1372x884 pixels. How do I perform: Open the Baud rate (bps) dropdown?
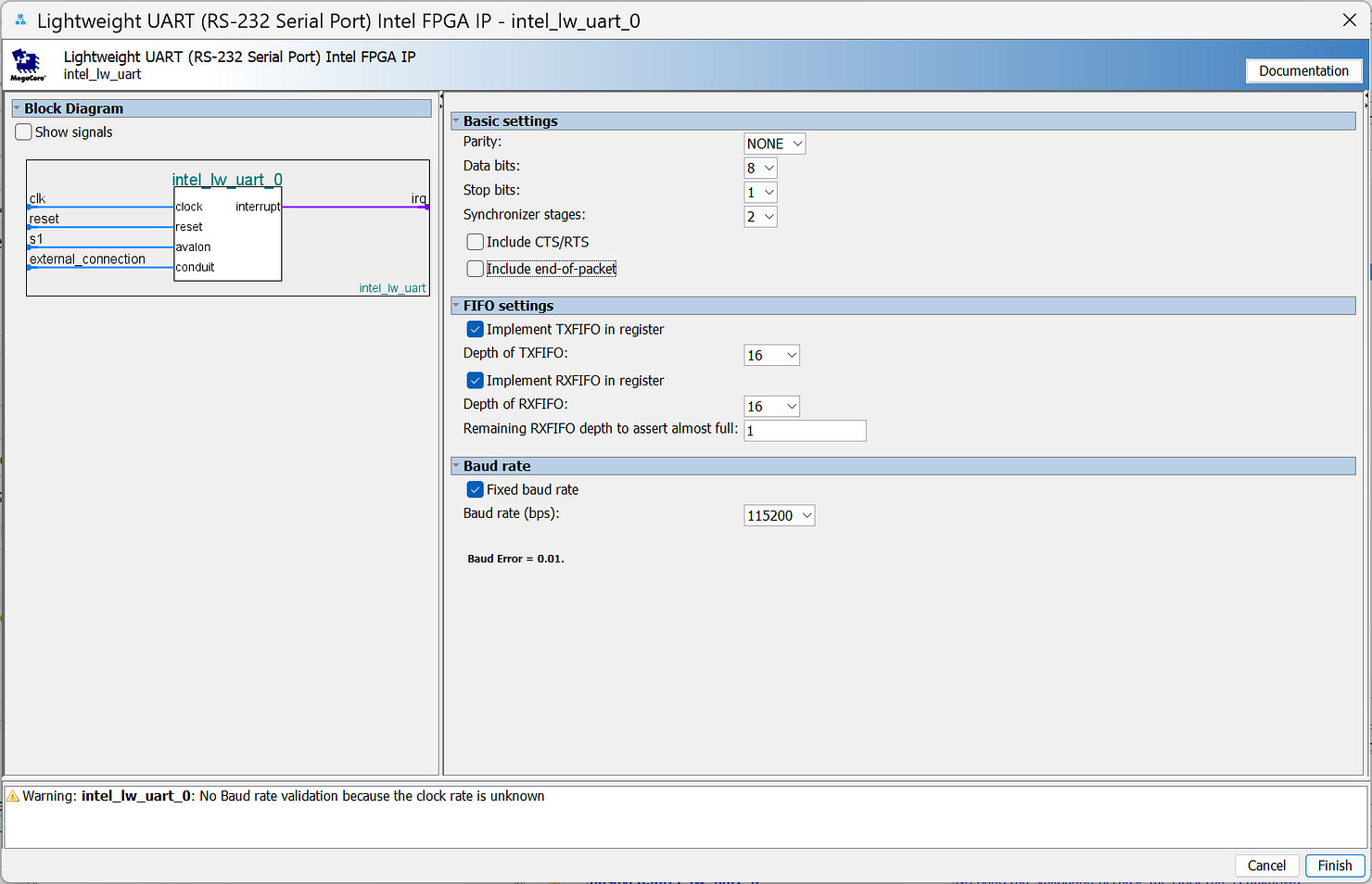(x=779, y=515)
